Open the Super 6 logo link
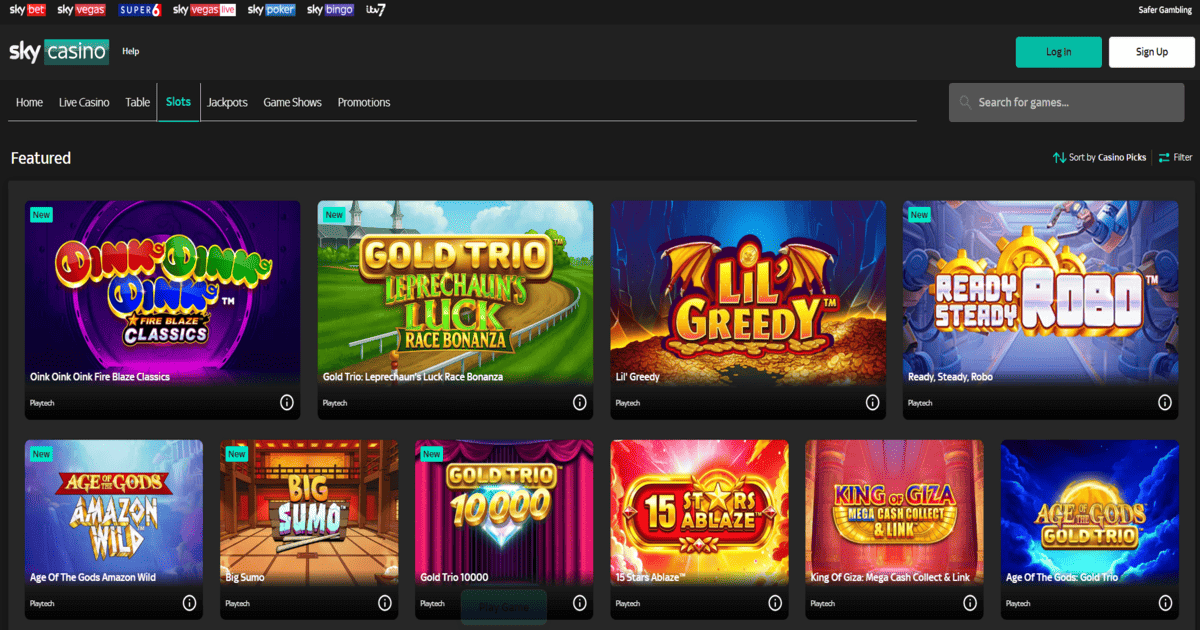1200x630 pixels. (139, 10)
